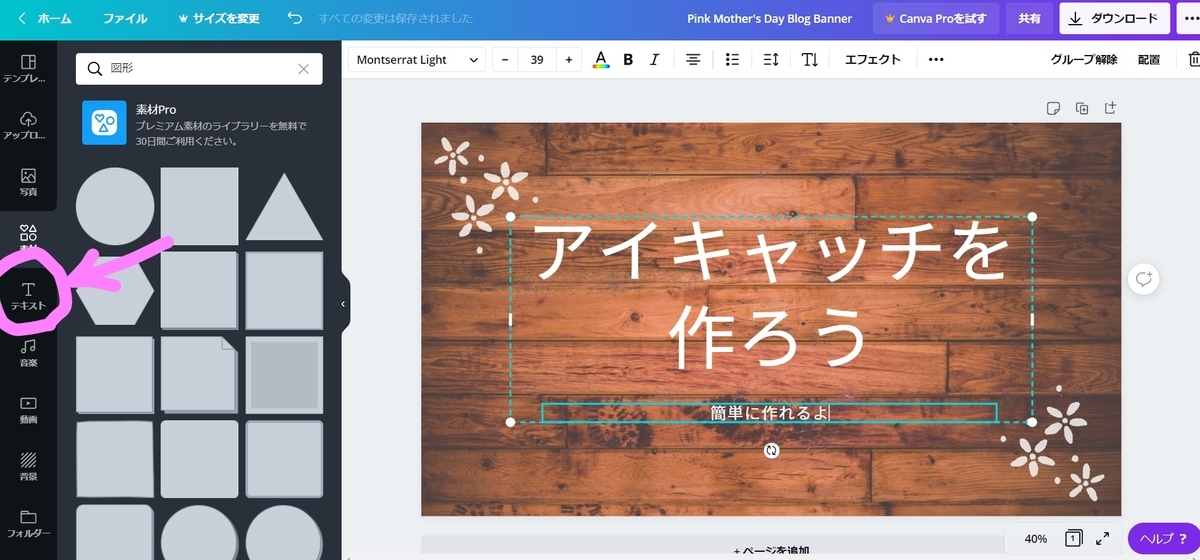Open the top-right more options menu
The height and width of the screenshot is (560, 1200).
pyautogui.click(x=1187, y=18)
